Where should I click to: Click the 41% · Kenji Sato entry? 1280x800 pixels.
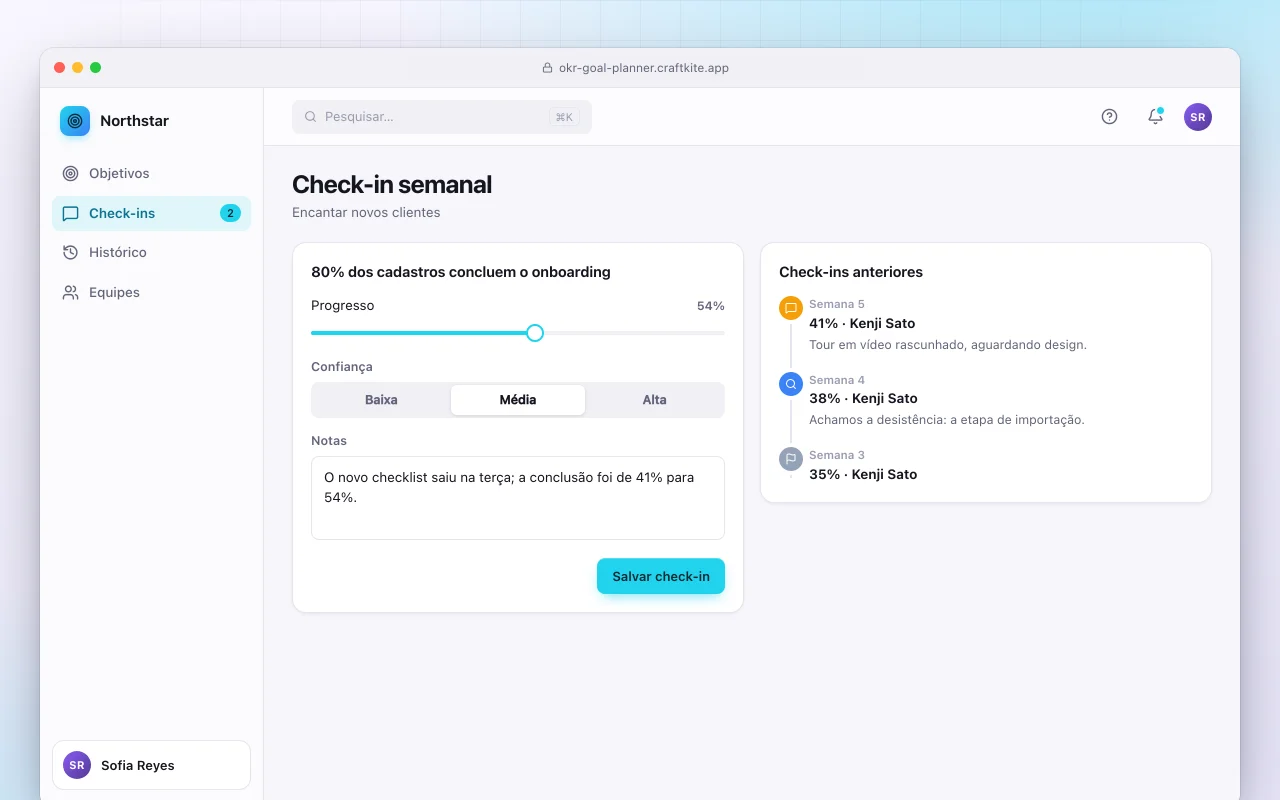click(862, 323)
